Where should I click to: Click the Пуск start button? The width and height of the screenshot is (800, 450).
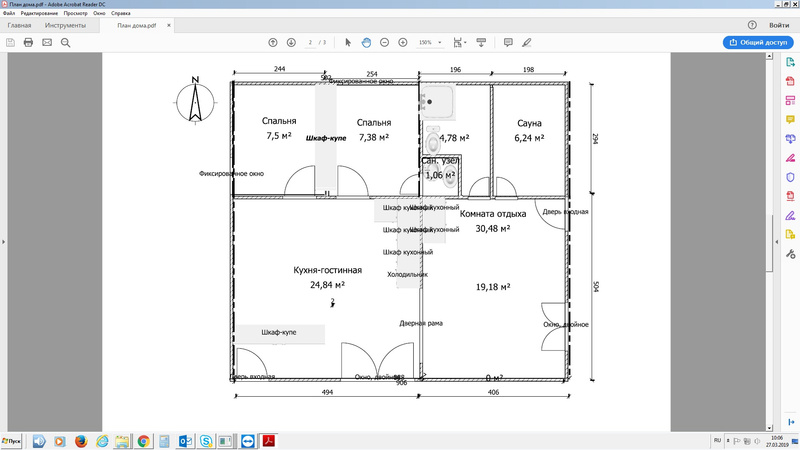pyautogui.click(x=13, y=440)
